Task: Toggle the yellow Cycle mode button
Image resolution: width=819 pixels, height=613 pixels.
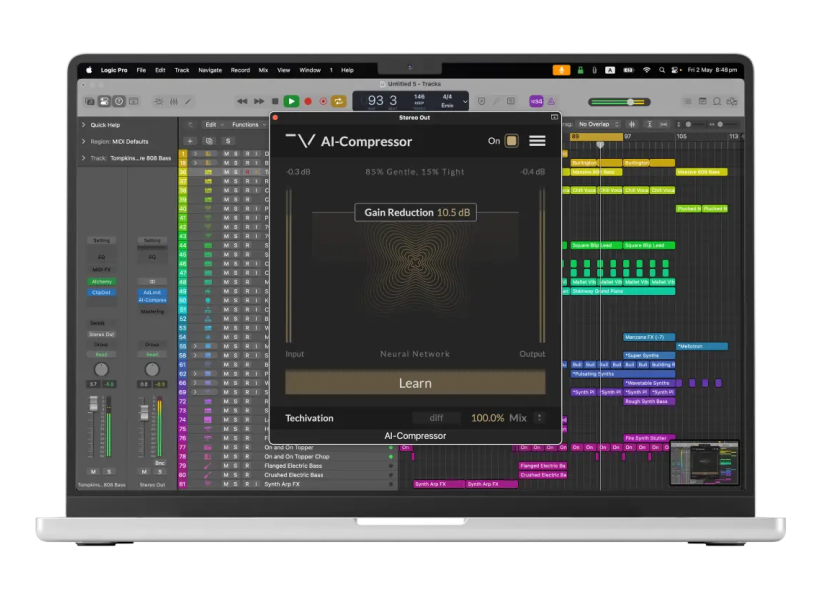Action: tap(338, 101)
